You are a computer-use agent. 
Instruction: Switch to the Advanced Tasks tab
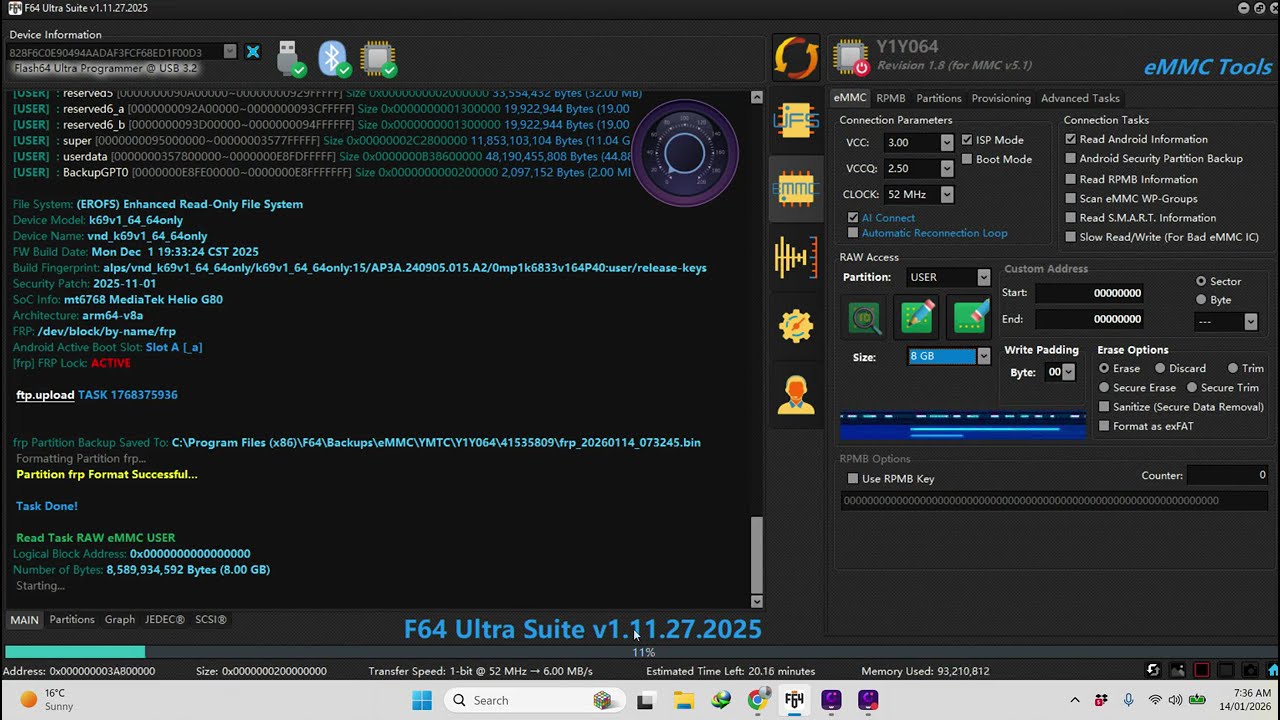1080,98
